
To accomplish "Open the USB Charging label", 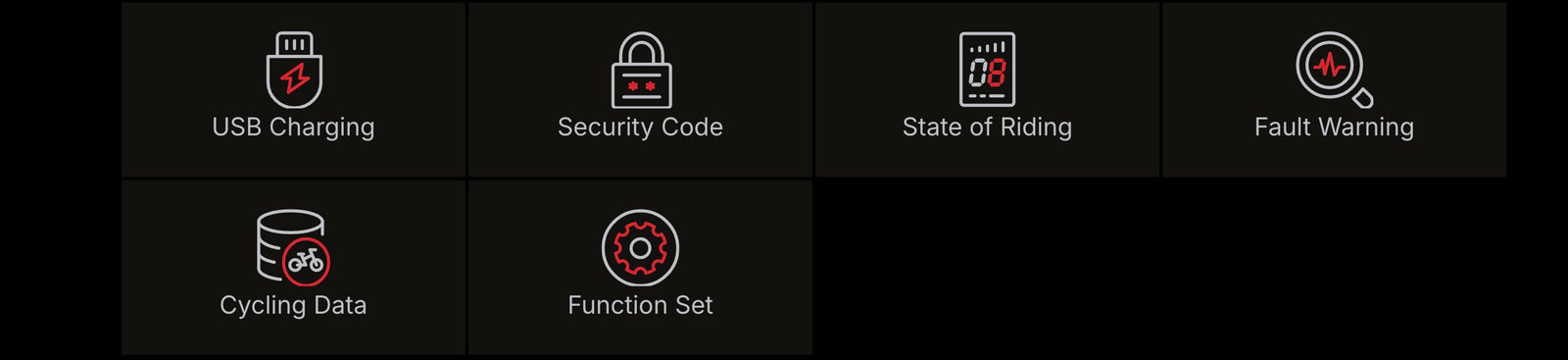I will [293, 128].
